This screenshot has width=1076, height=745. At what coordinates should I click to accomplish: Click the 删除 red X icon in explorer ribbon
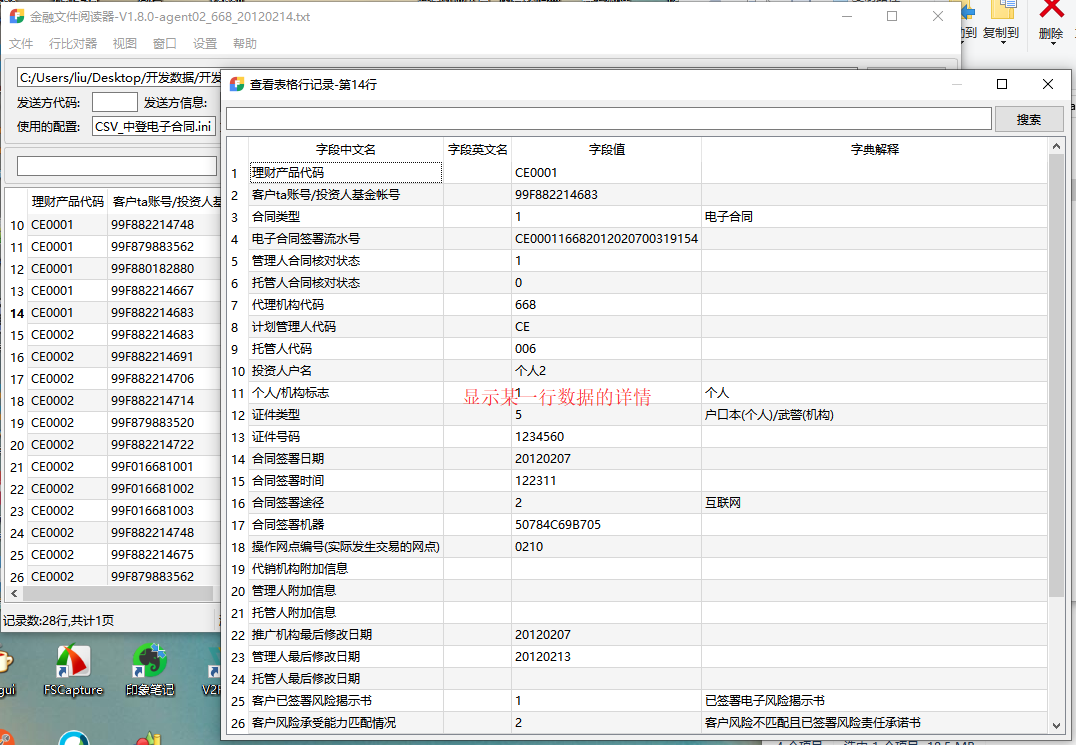coord(1051,10)
